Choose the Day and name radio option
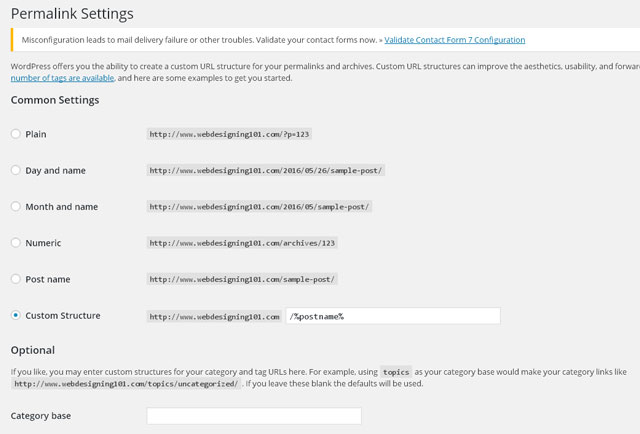 (16, 170)
